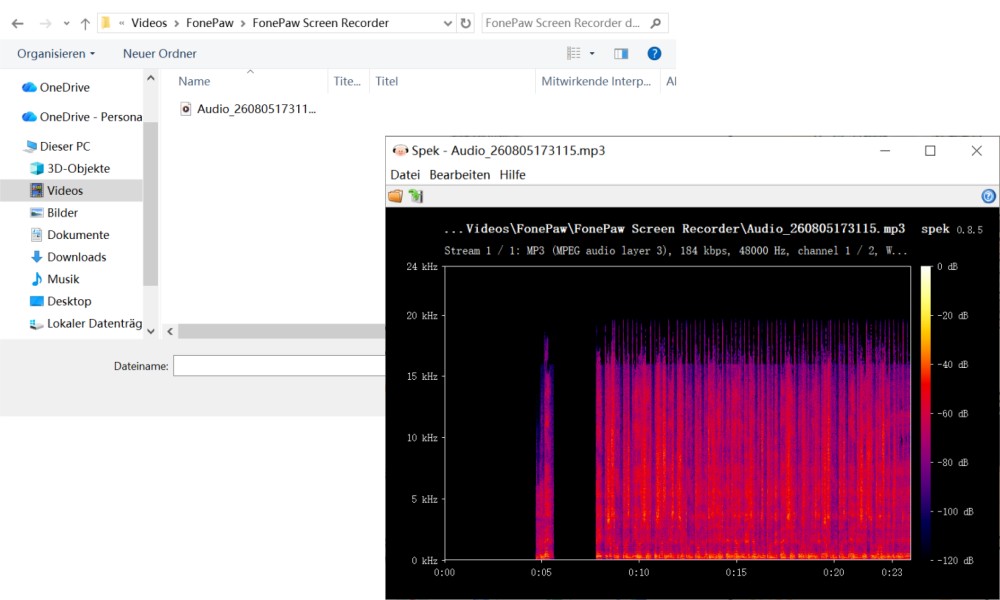The width and height of the screenshot is (1000, 600).
Task: Click the Forward arrow in file dialog
Action: 45,24
